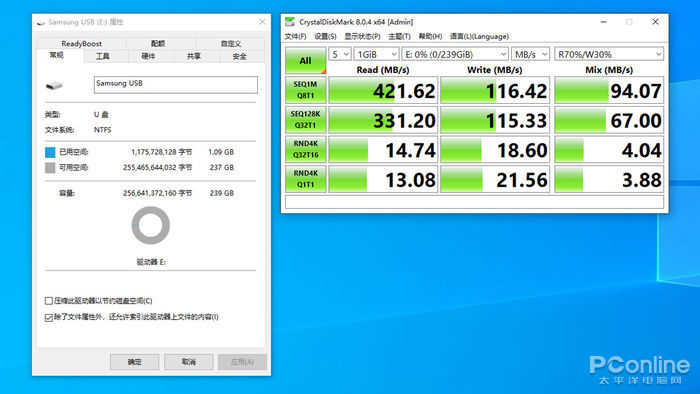Viewport: 700px width, 394px height.
Task: Run the RND4K Q32T16 benchmark test
Action: coord(306,149)
